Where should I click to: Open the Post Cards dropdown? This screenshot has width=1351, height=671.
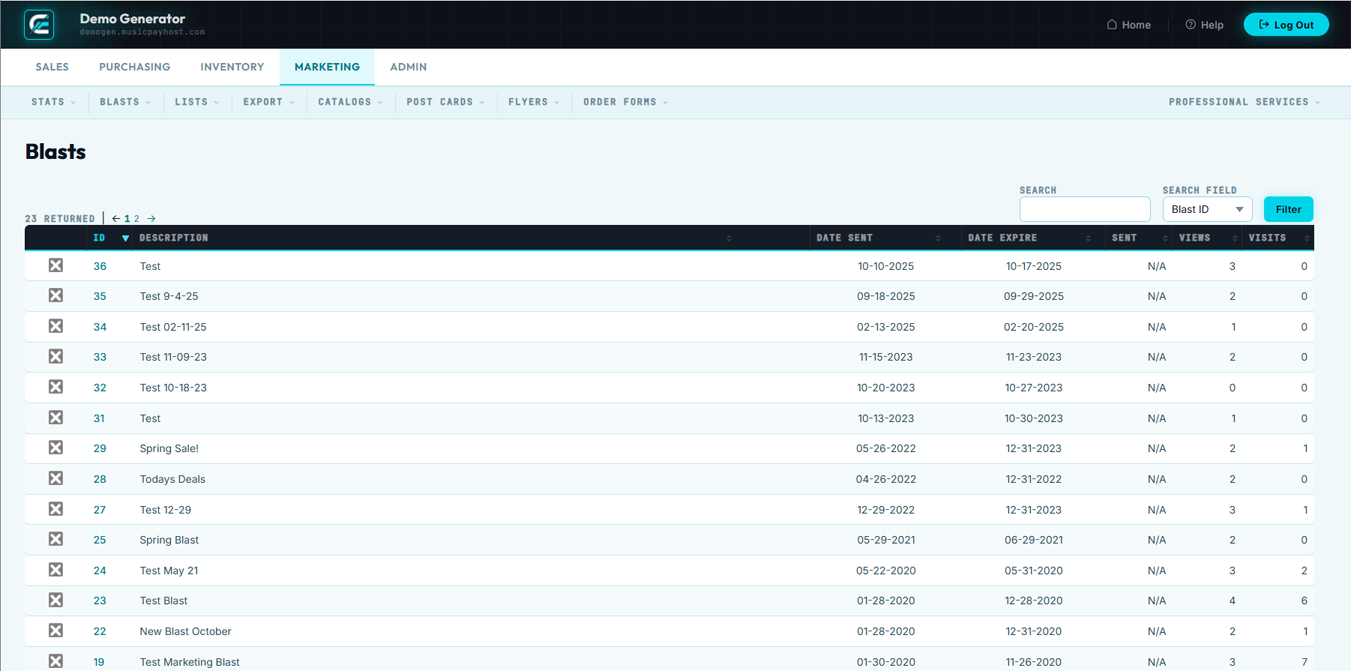click(445, 102)
